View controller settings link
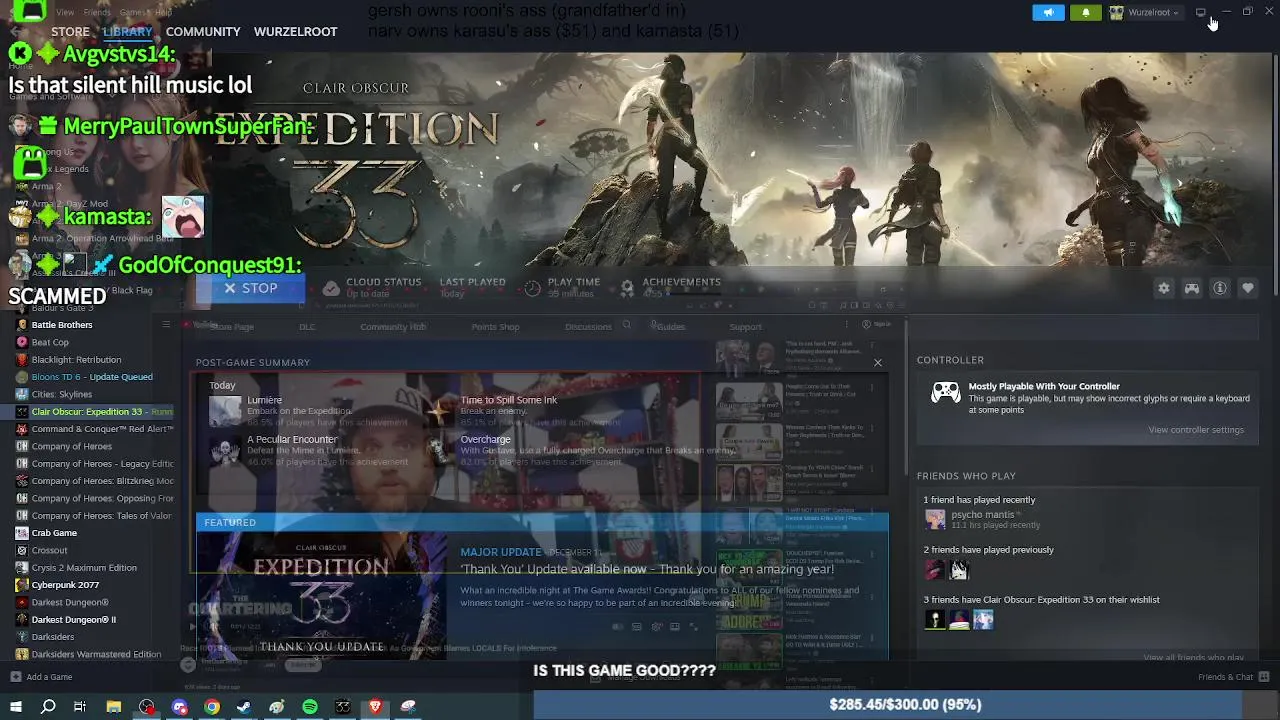Image resolution: width=1280 pixels, height=720 pixels. 1195,430
